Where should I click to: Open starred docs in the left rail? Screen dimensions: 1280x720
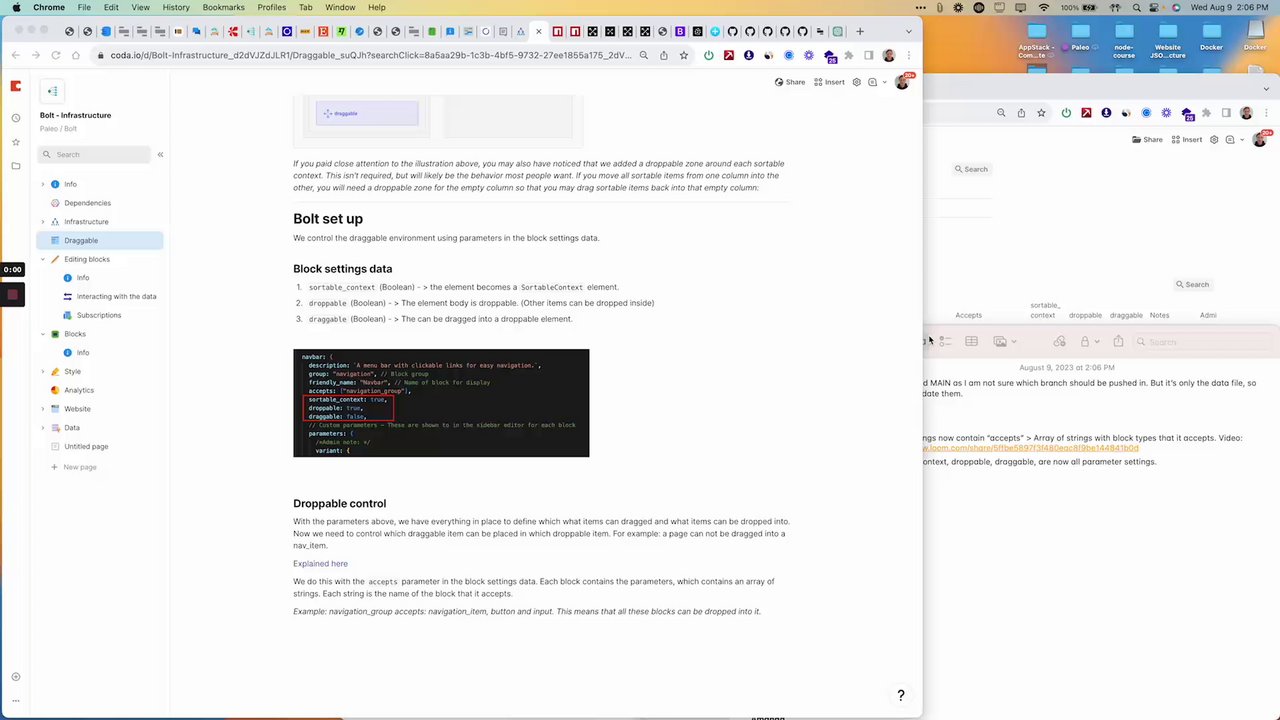tap(15, 142)
